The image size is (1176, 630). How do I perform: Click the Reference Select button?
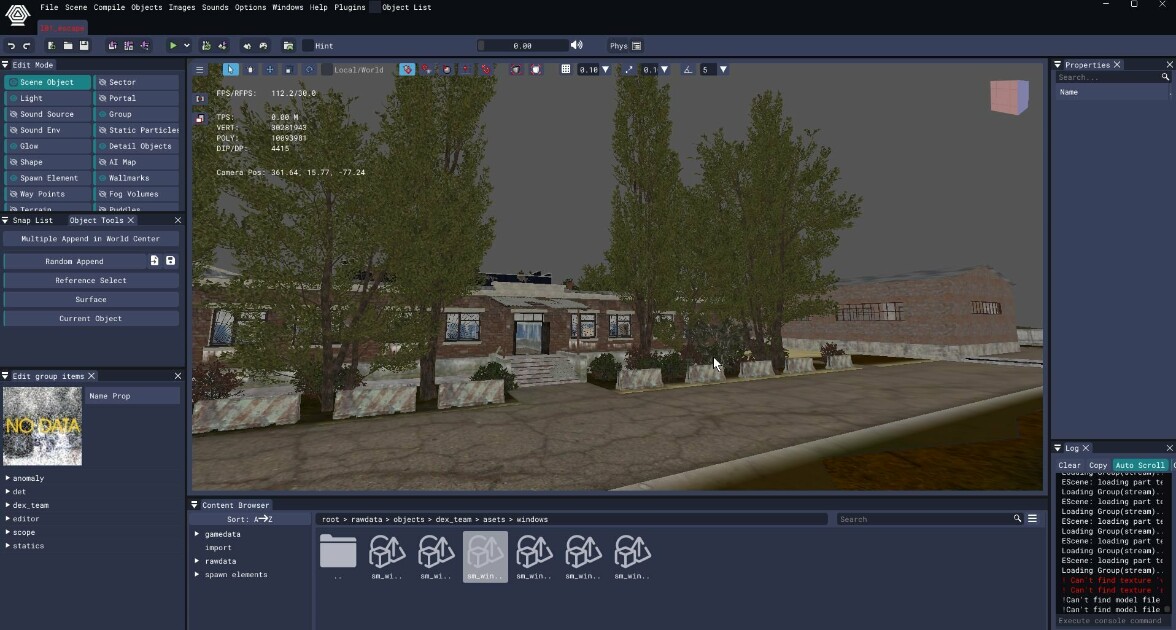click(91, 280)
